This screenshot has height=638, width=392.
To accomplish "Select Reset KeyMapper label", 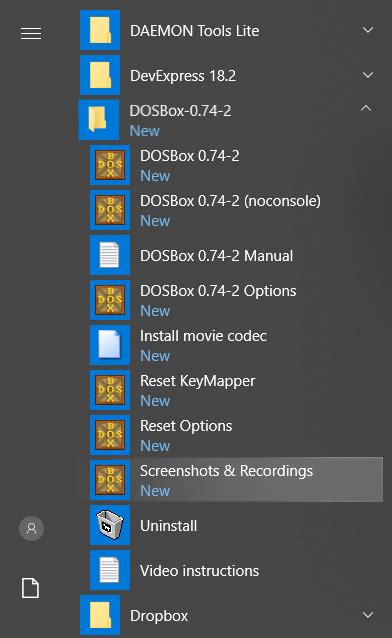I will pyautogui.click(x=198, y=381).
